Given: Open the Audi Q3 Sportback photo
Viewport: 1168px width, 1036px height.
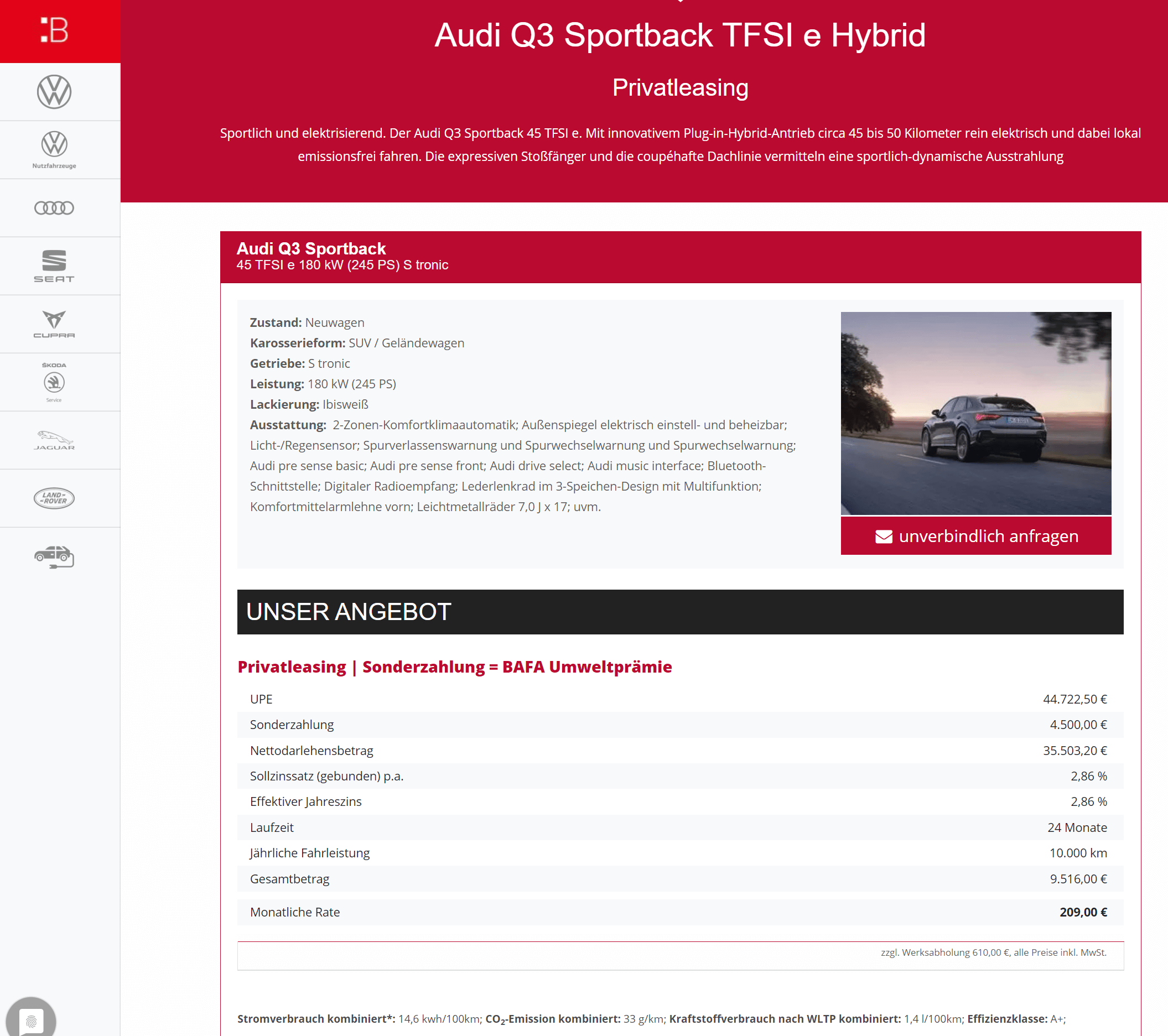Looking at the screenshot, I should [x=975, y=413].
